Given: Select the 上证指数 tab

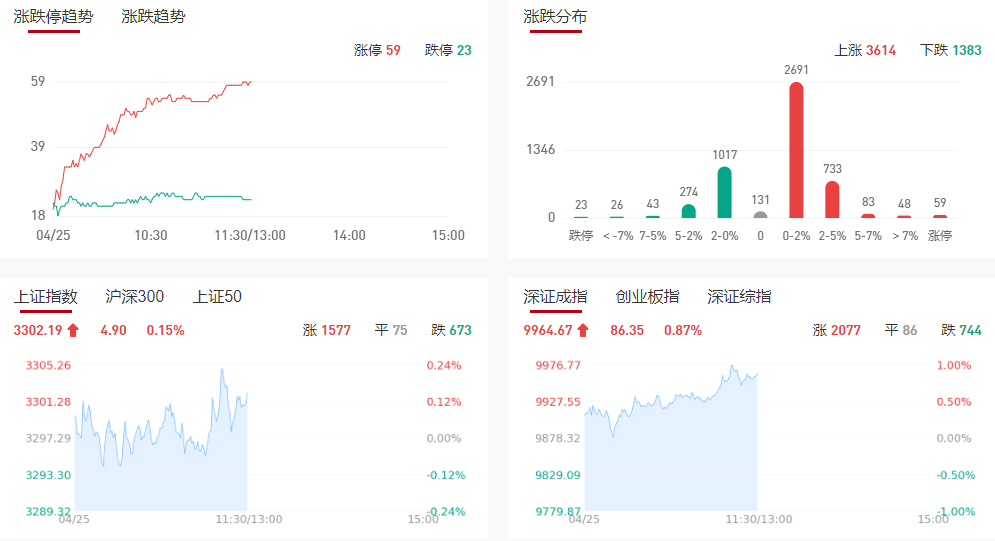Looking at the screenshot, I should coord(46,296).
